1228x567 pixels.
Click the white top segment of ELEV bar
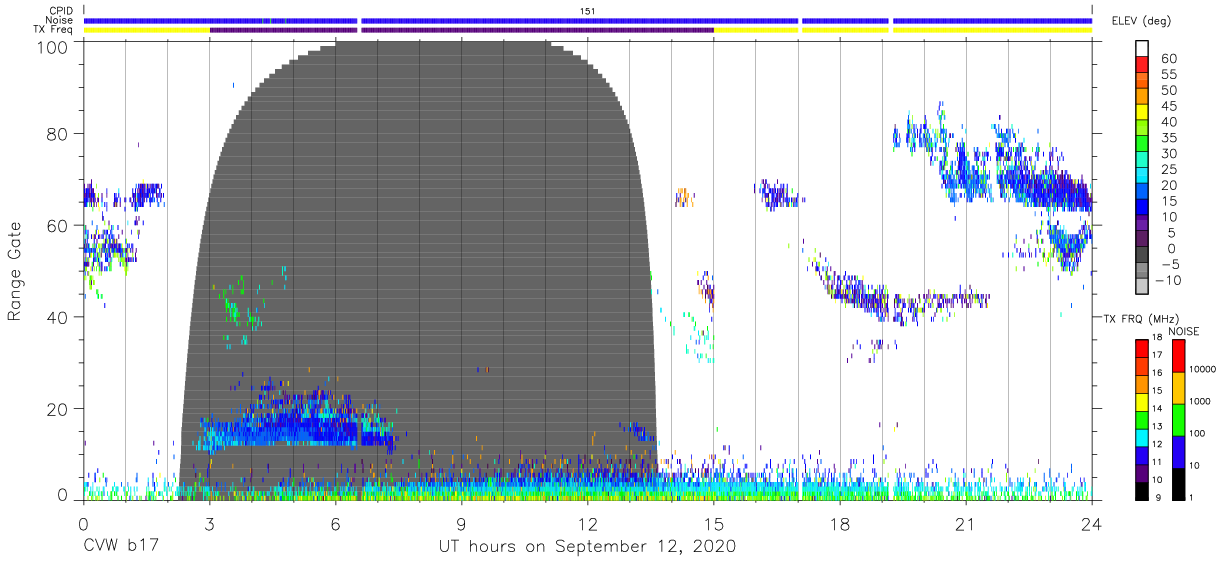coord(1142,49)
